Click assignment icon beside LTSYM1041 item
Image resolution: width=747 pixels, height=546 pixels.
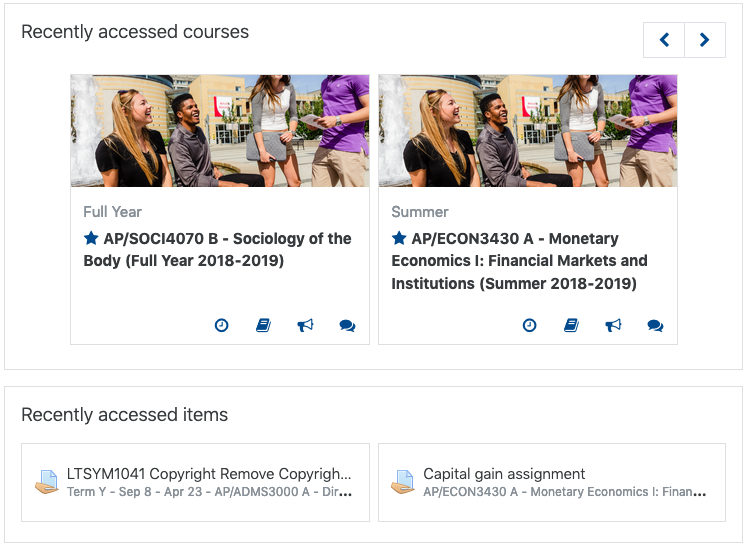[47, 482]
